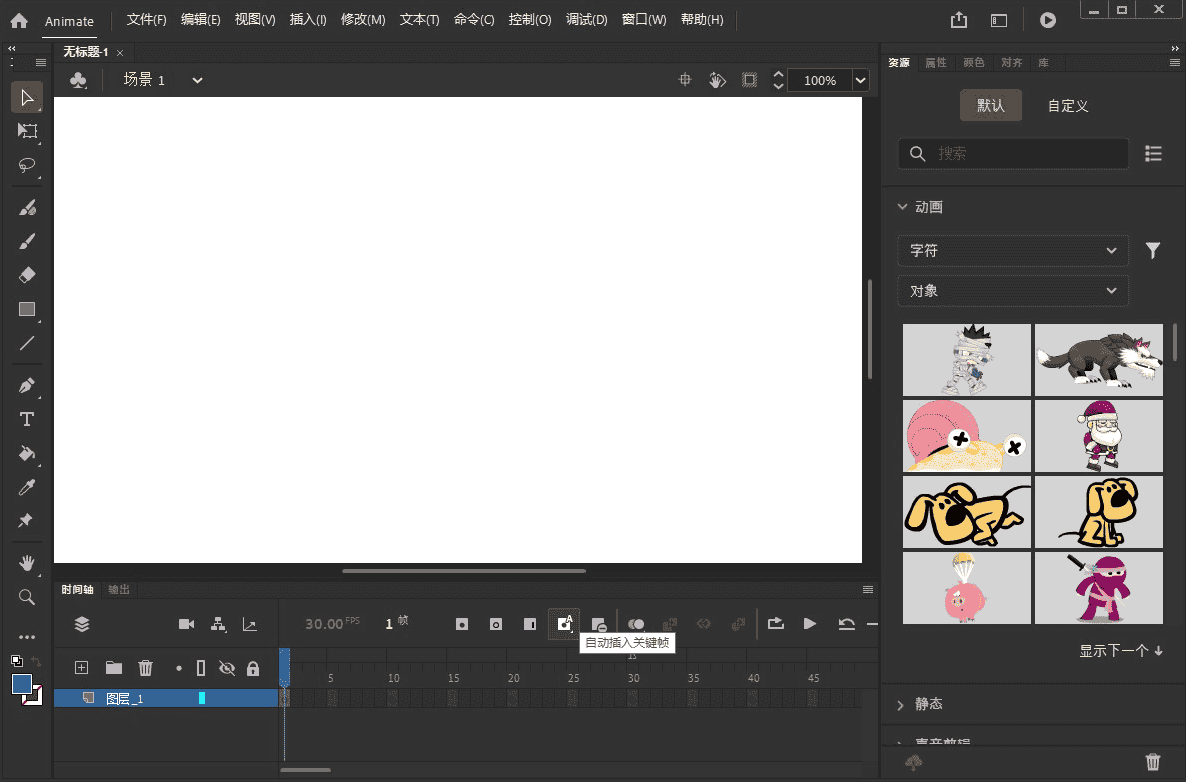Switch to the 输出 tab
The width and height of the screenshot is (1186, 782).
tap(118, 589)
